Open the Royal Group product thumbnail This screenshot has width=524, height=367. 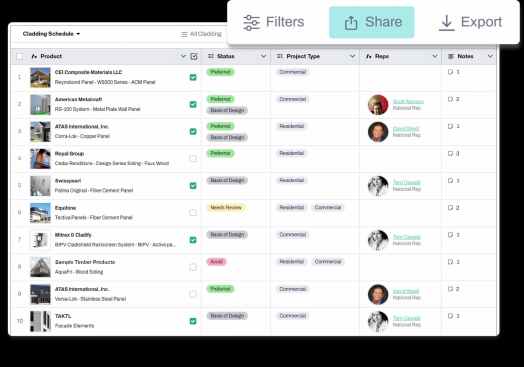tap(40, 159)
